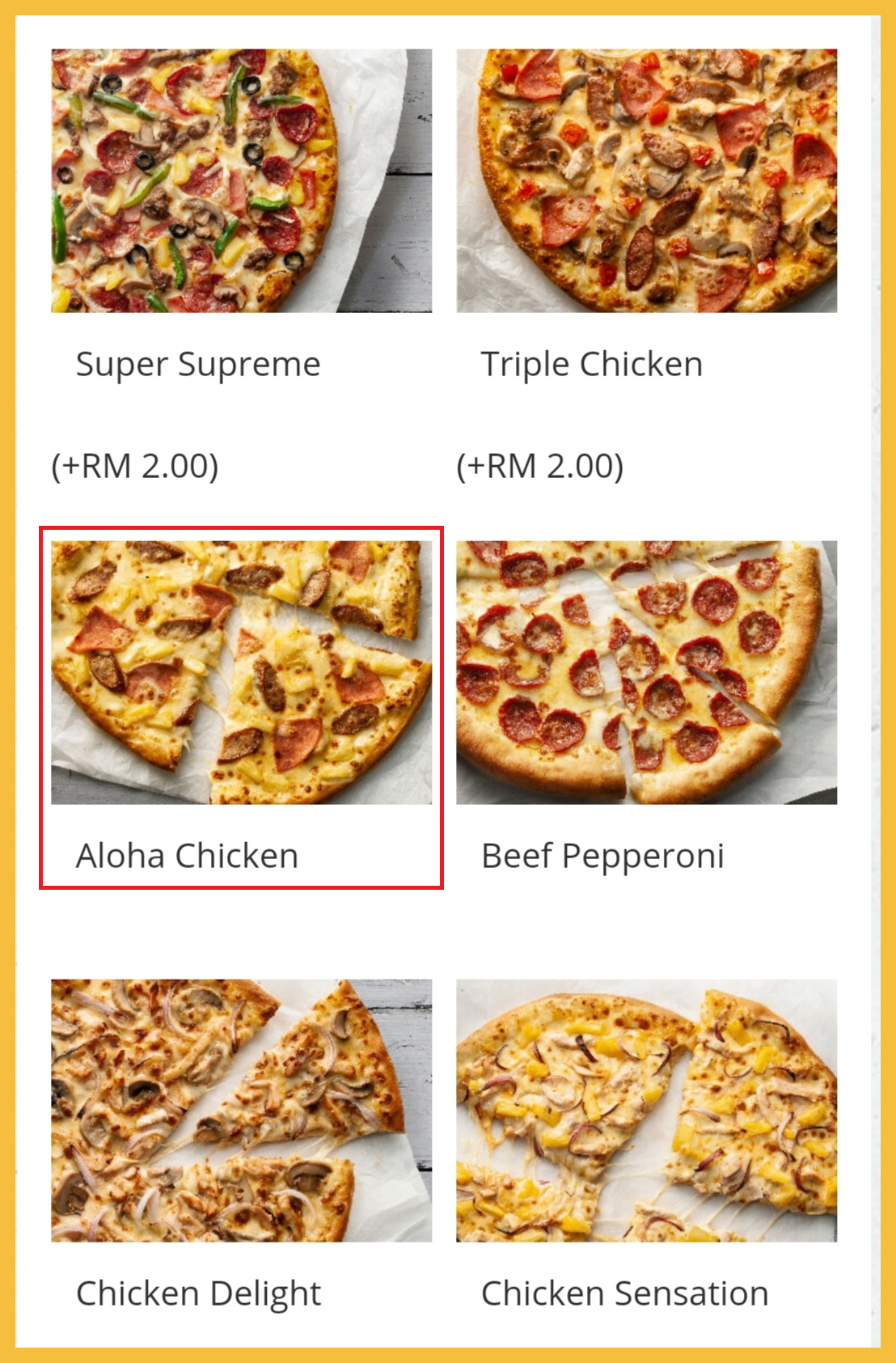Click the pizza photo with sausage and red peppers
This screenshot has width=896, height=1363.
(x=646, y=180)
